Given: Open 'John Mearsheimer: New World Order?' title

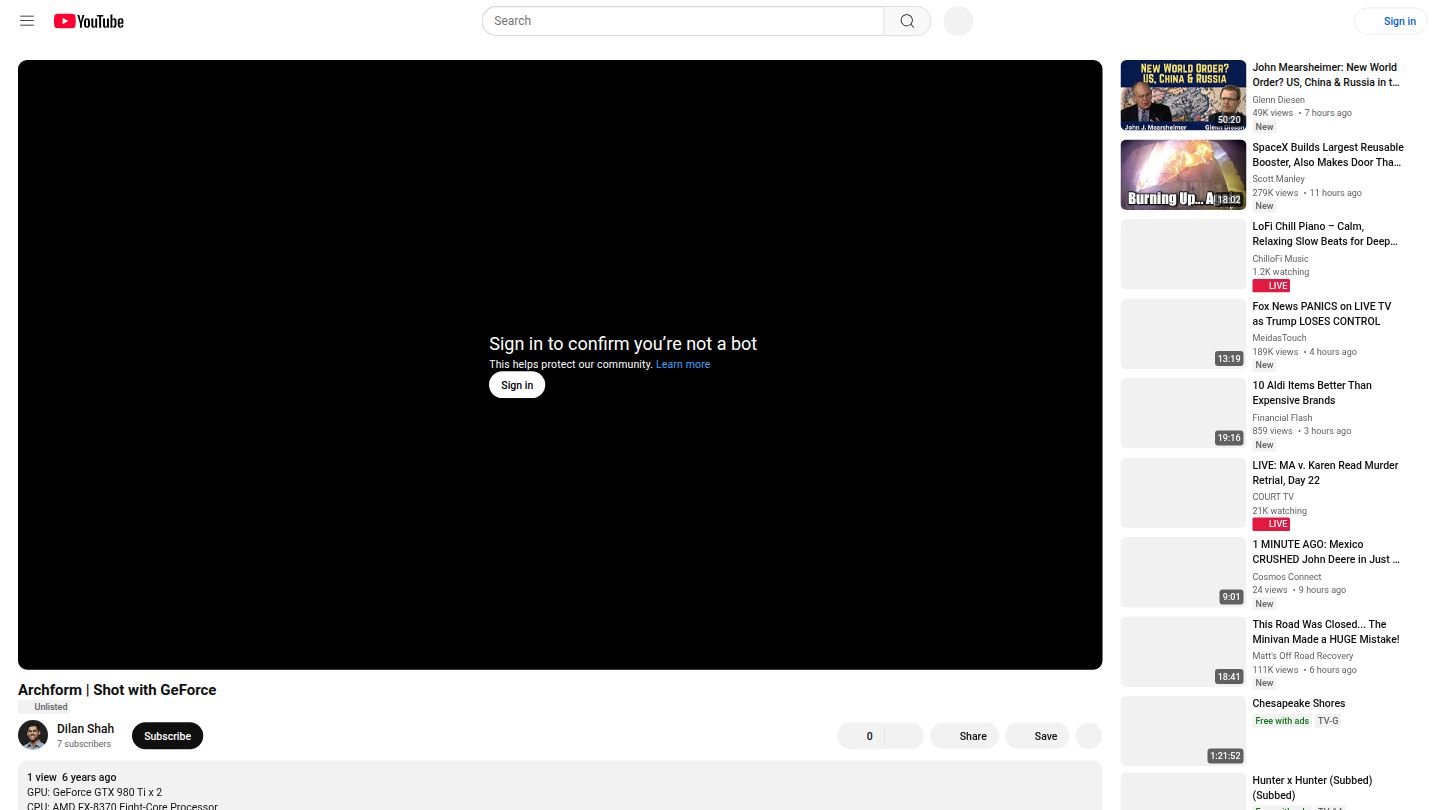Looking at the screenshot, I should [x=1325, y=75].
